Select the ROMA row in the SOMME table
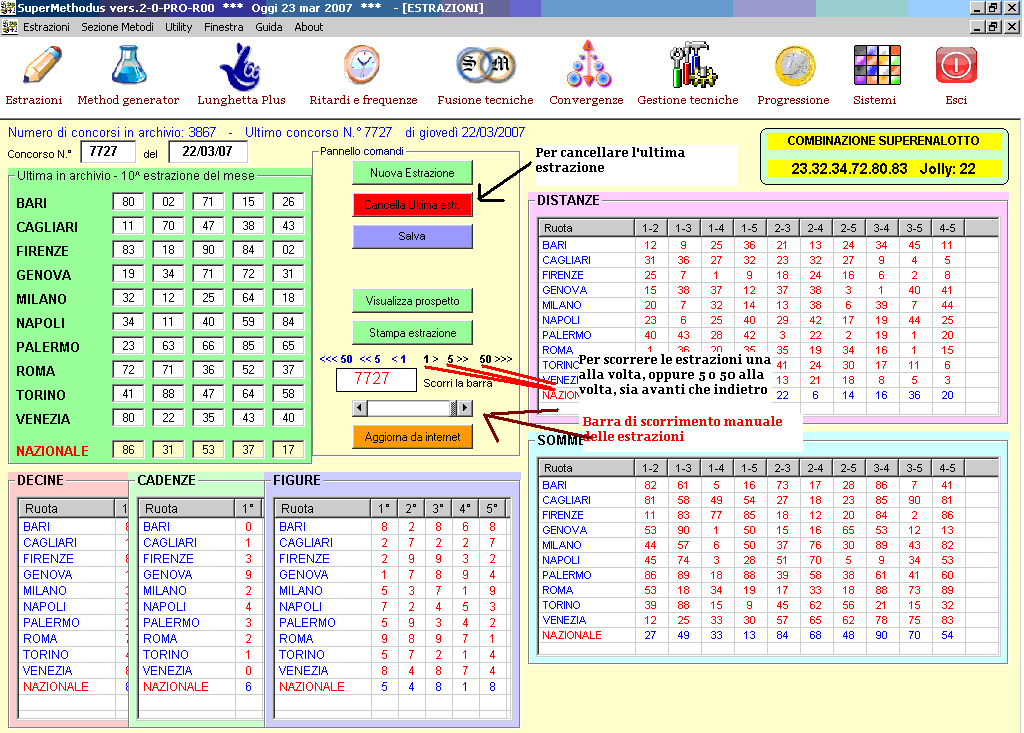This screenshot has width=1024, height=733. [768, 591]
